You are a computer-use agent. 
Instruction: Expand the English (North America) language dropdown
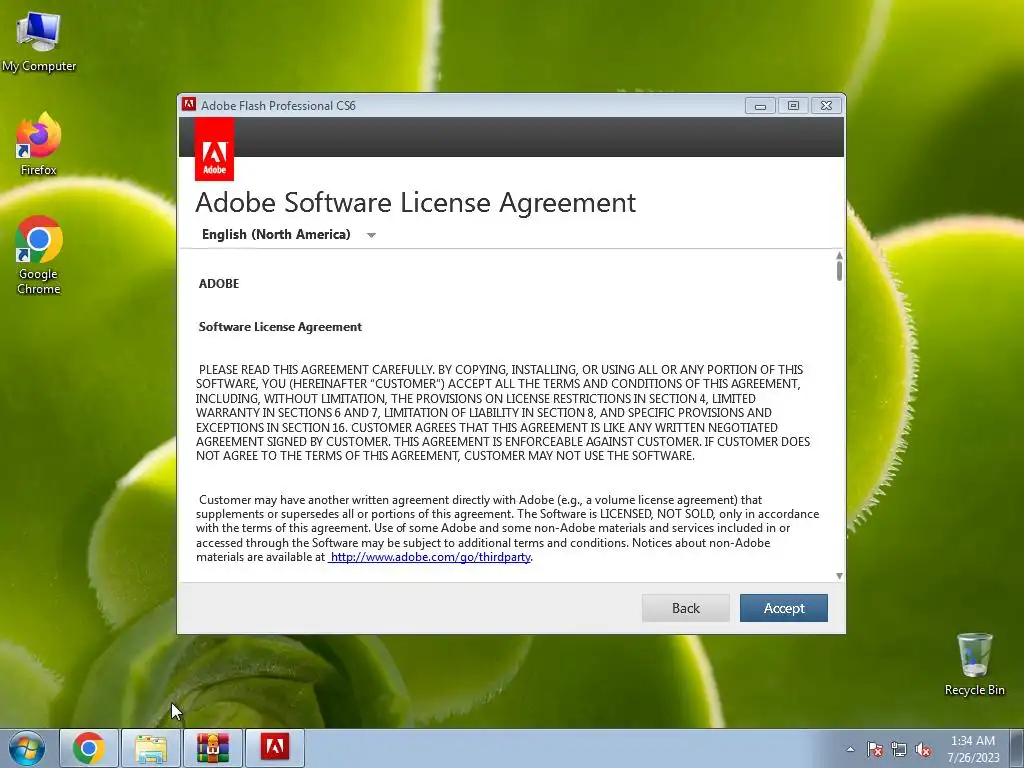(289, 234)
